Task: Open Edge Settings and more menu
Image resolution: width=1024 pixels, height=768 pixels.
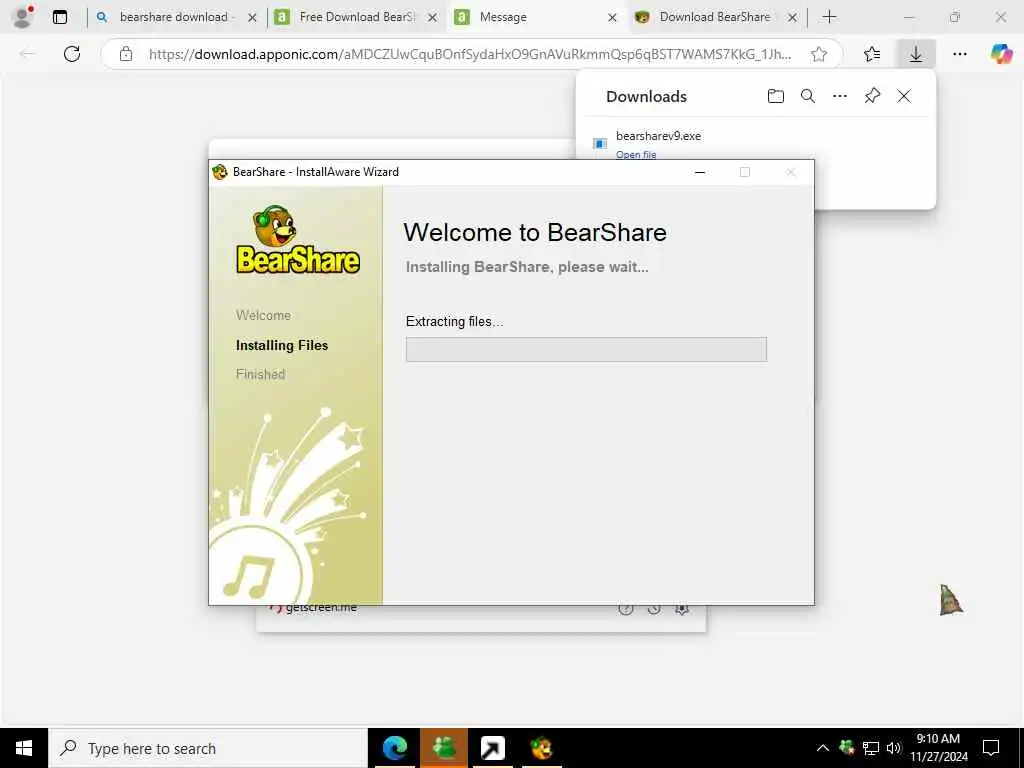Action: click(x=959, y=54)
